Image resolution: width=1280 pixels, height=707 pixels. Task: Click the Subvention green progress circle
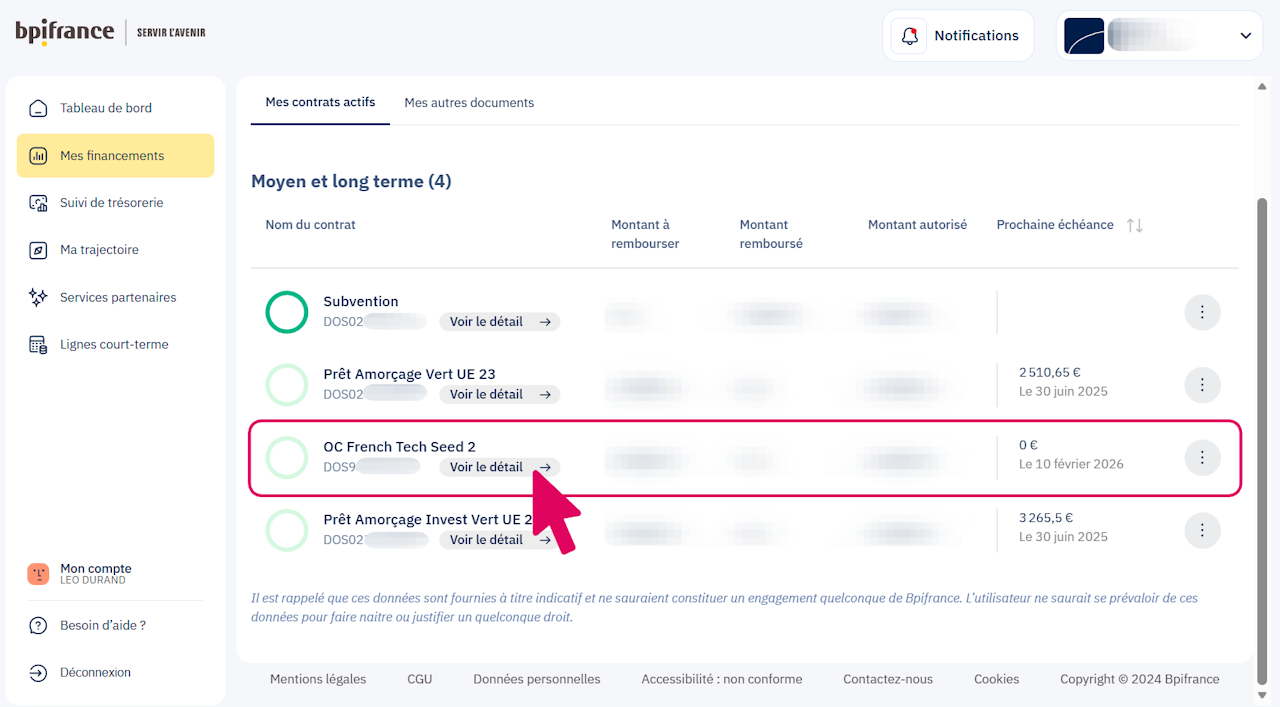tap(287, 312)
